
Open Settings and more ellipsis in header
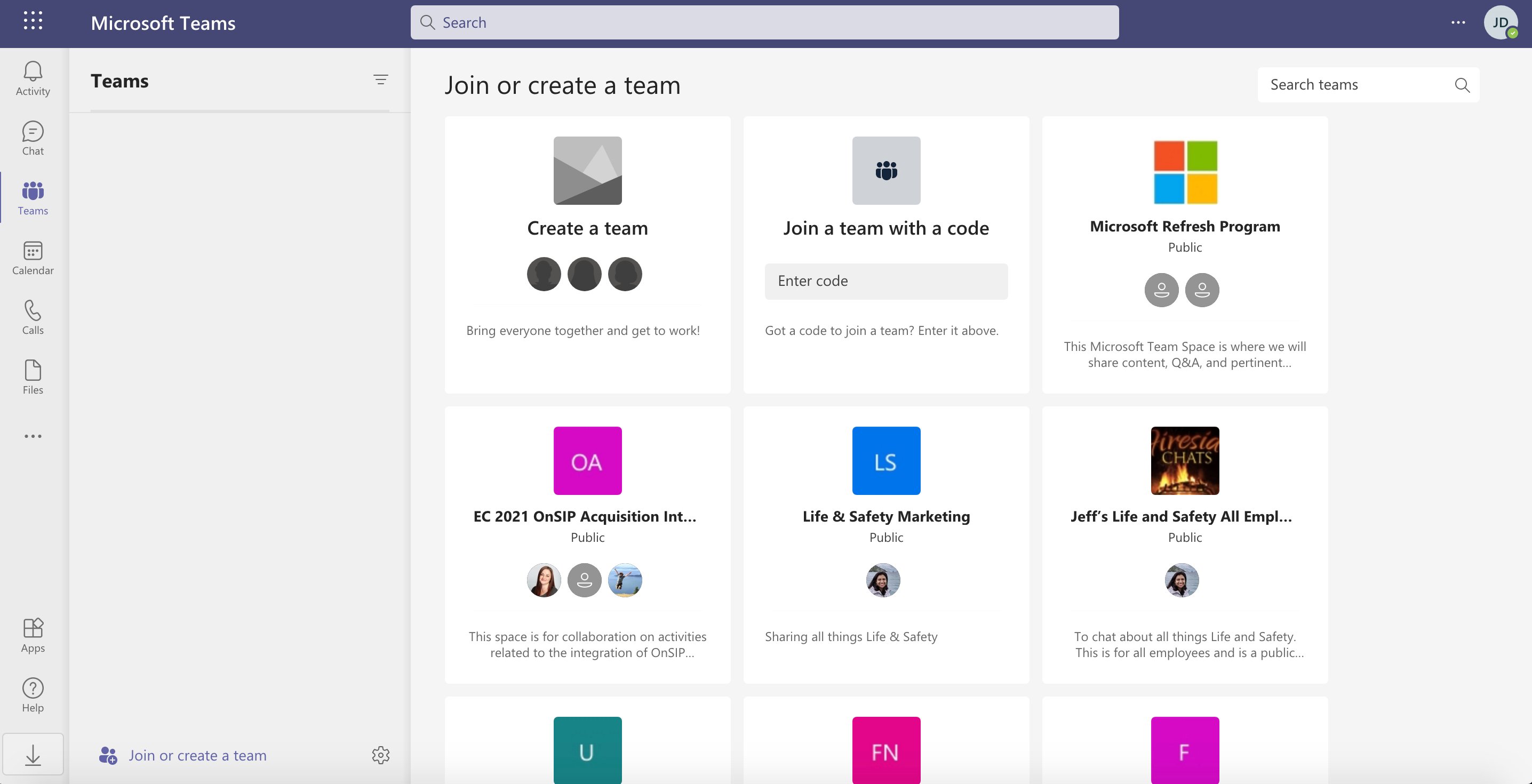tap(1458, 22)
